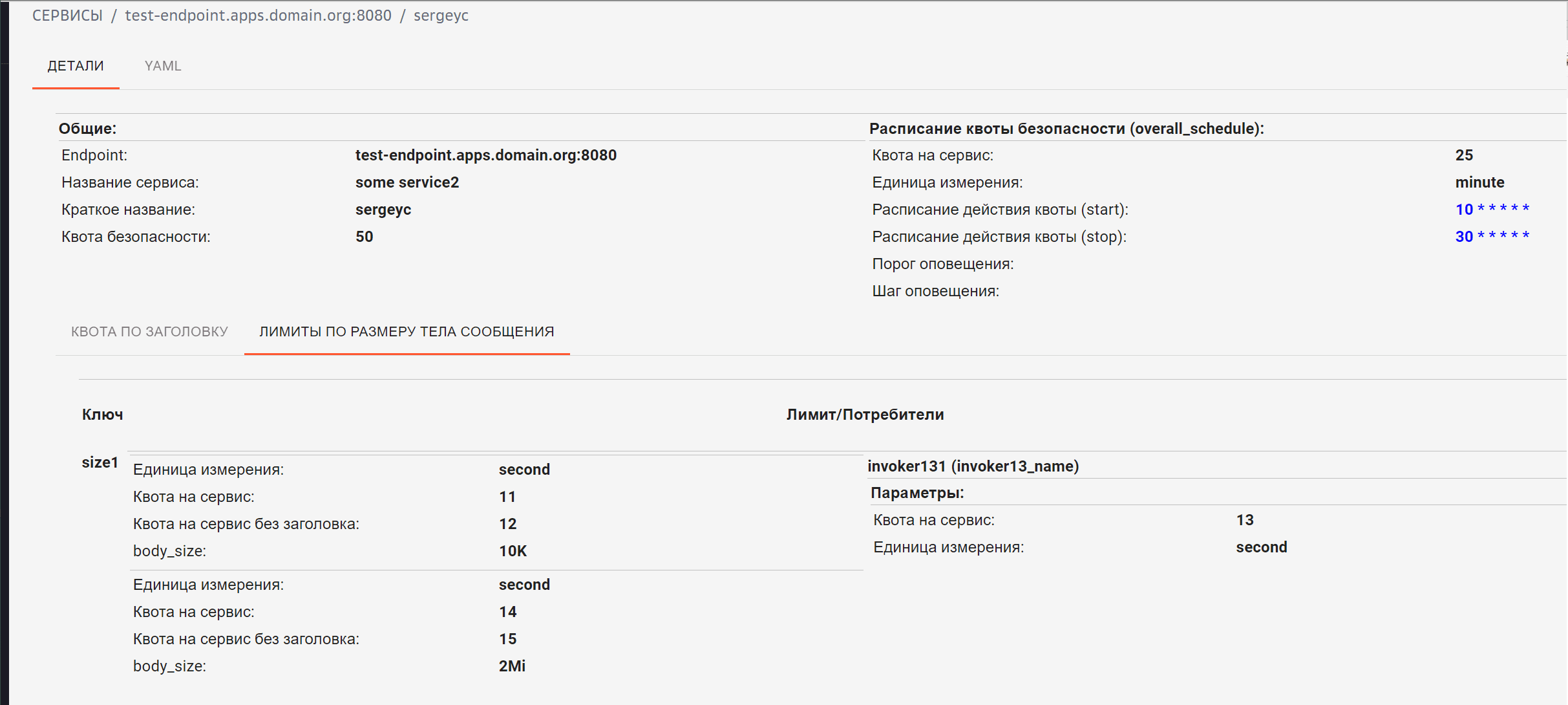Screen dimensions: 1568x705
Task: Click the Квота безопасности value 50
Action: 364,237
